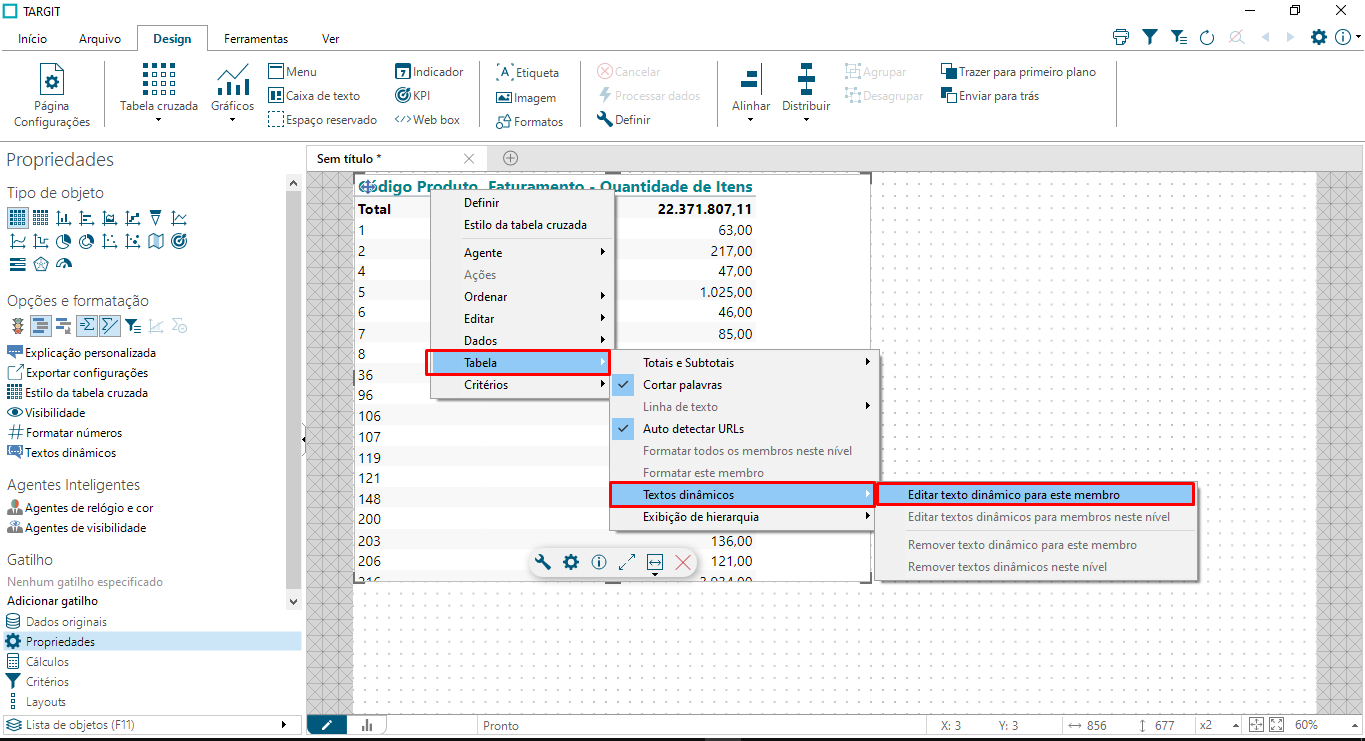Open Explicação personalizada
This screenshot has height=741, width=1365.
(81, 353)
